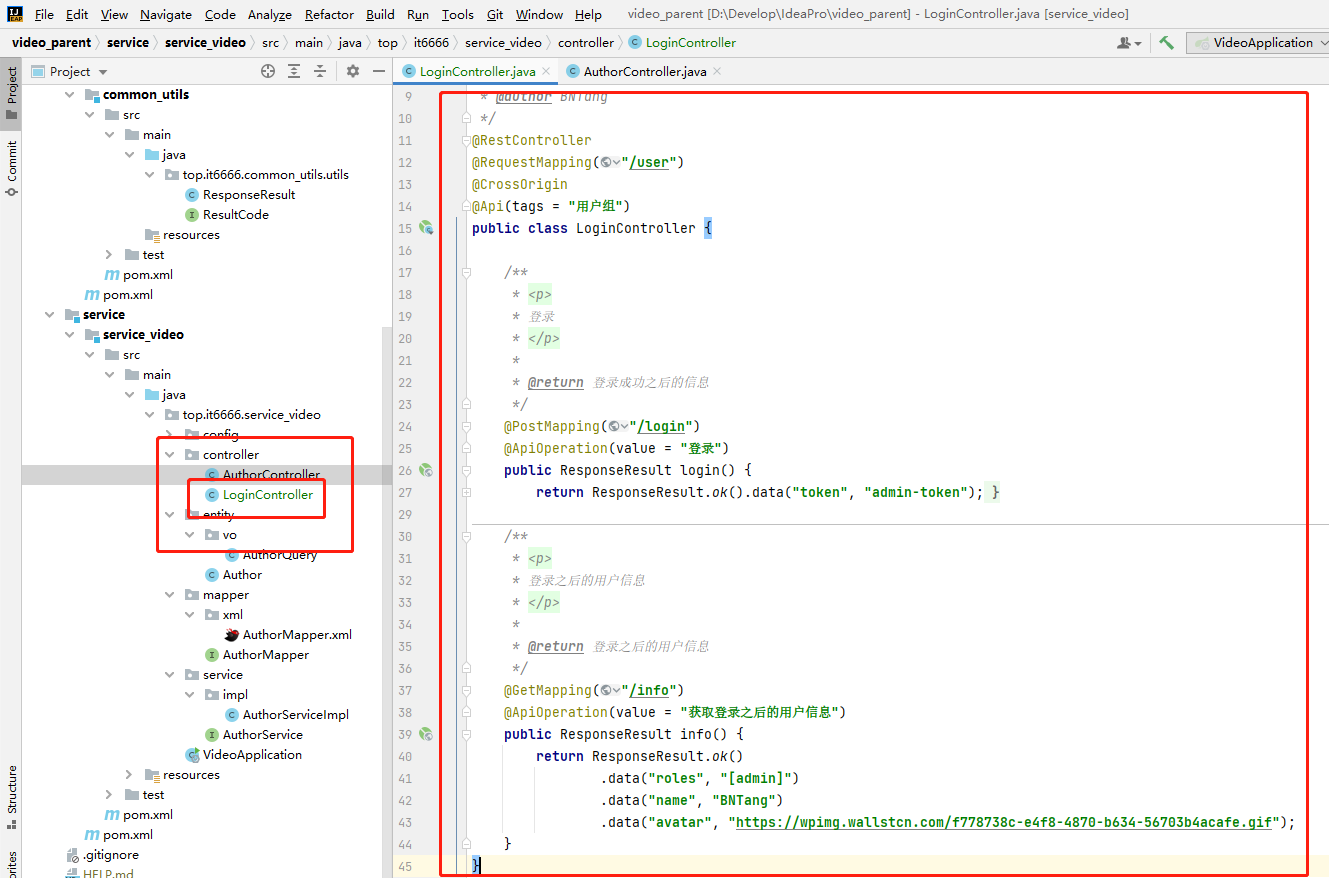This screenshot has width=1329, height=878.
Task: Close the LoginController.java editor tab
Action: 545,71
